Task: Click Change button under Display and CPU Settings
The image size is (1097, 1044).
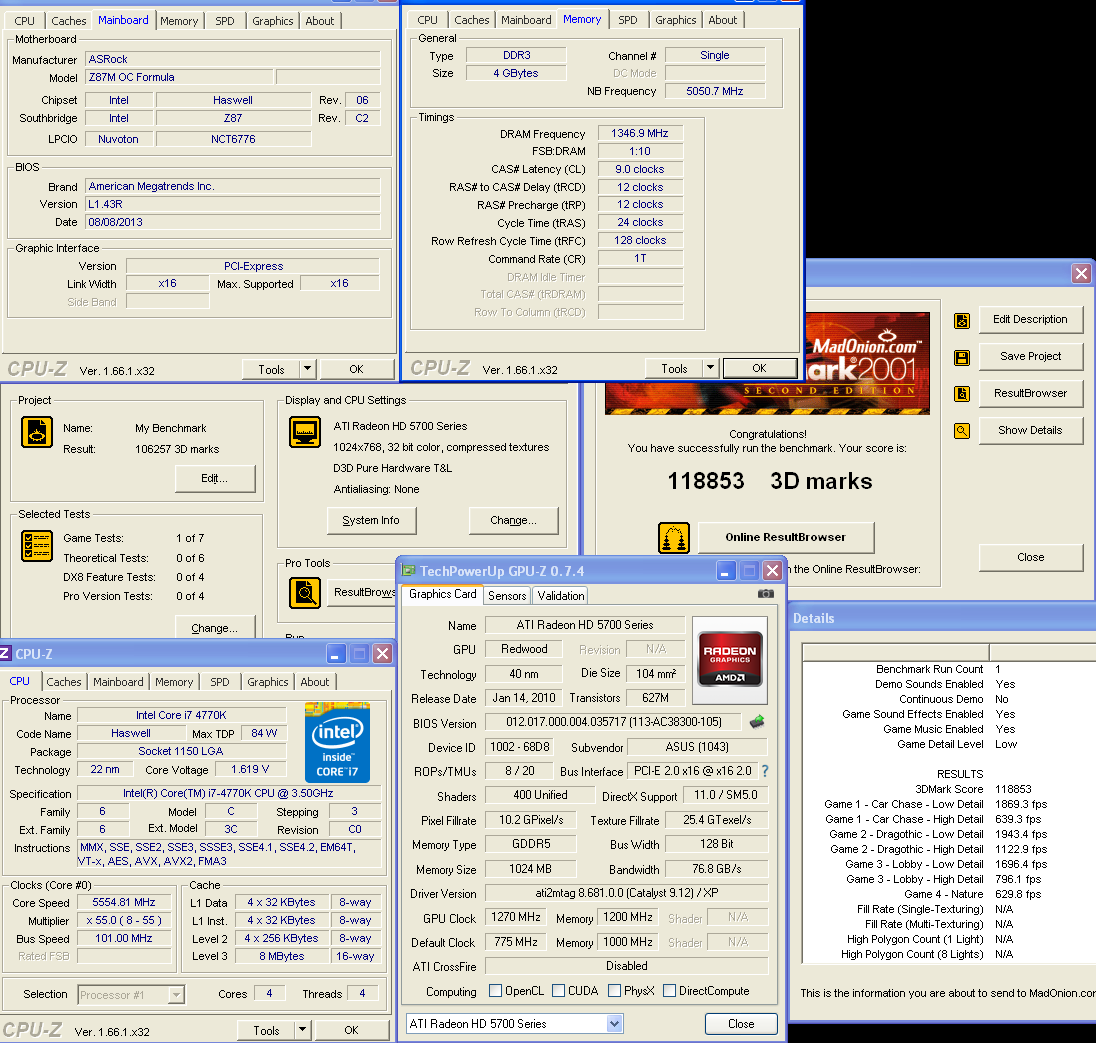Action: coord(514,521)
